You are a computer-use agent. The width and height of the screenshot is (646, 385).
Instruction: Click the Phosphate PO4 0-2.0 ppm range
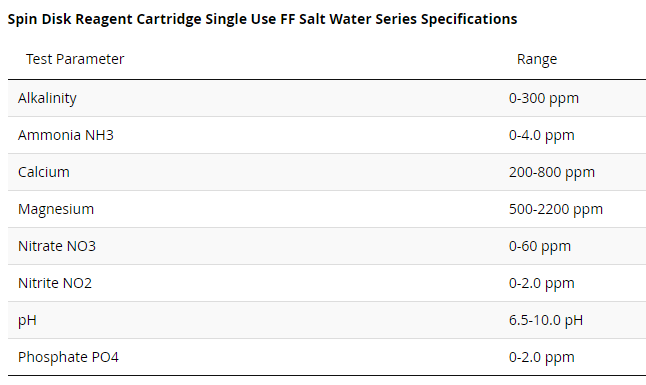click(x=541, y=357)
